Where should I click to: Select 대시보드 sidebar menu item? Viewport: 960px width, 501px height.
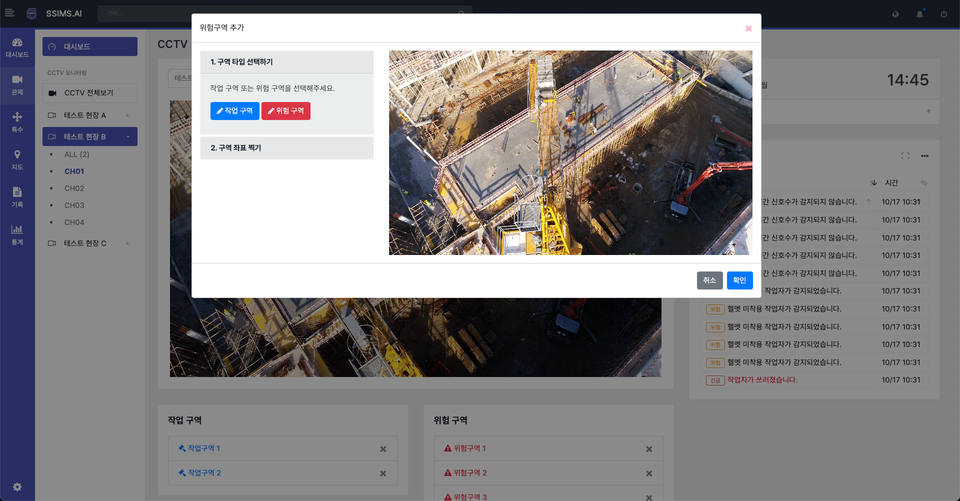[90, 47]
